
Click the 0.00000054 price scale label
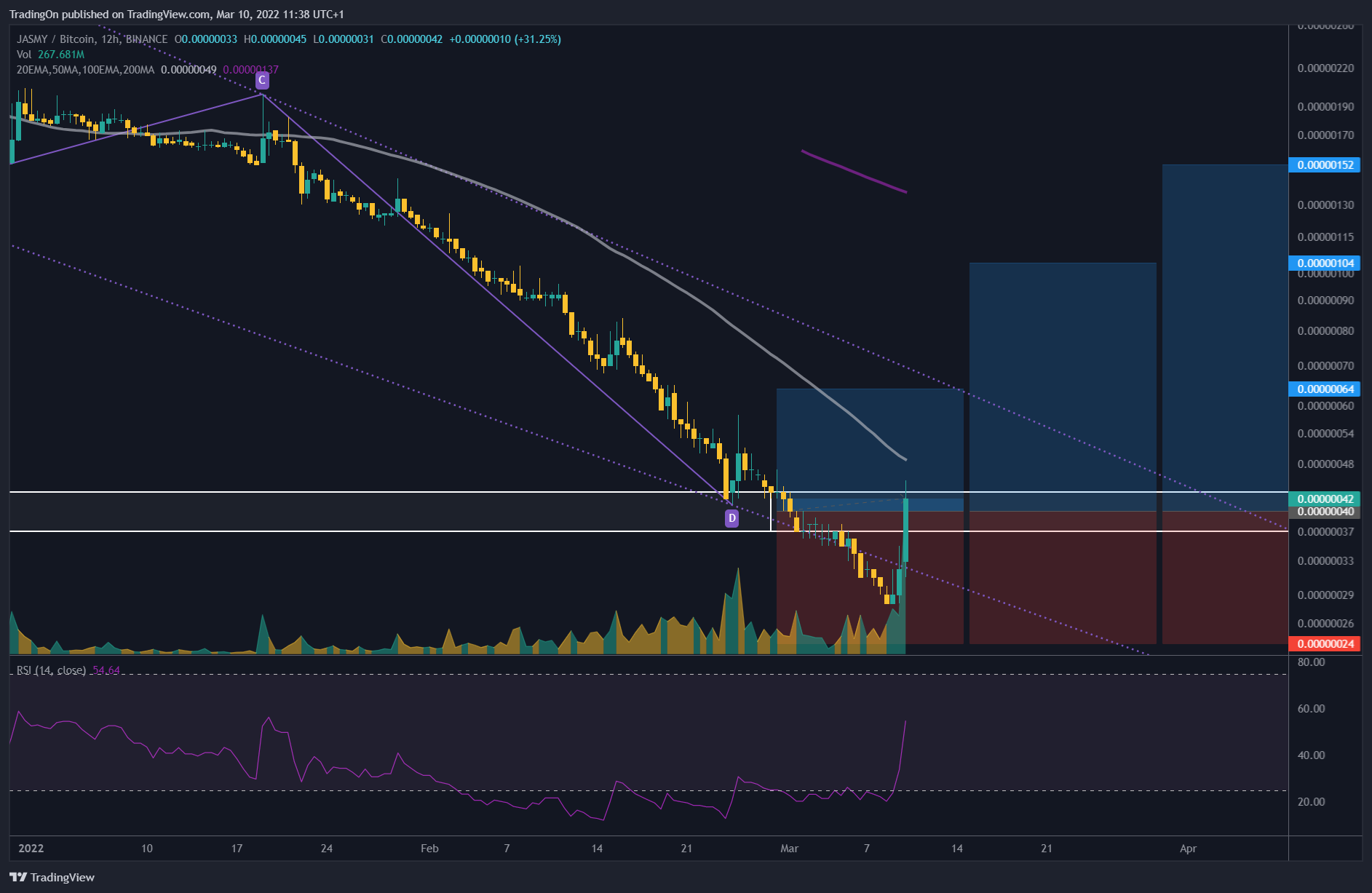(x=1326, y=434)
